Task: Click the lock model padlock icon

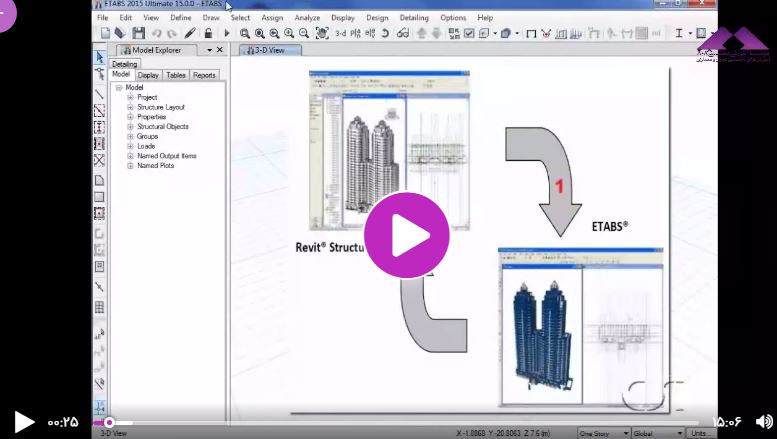Action: [x=208, y=33]
